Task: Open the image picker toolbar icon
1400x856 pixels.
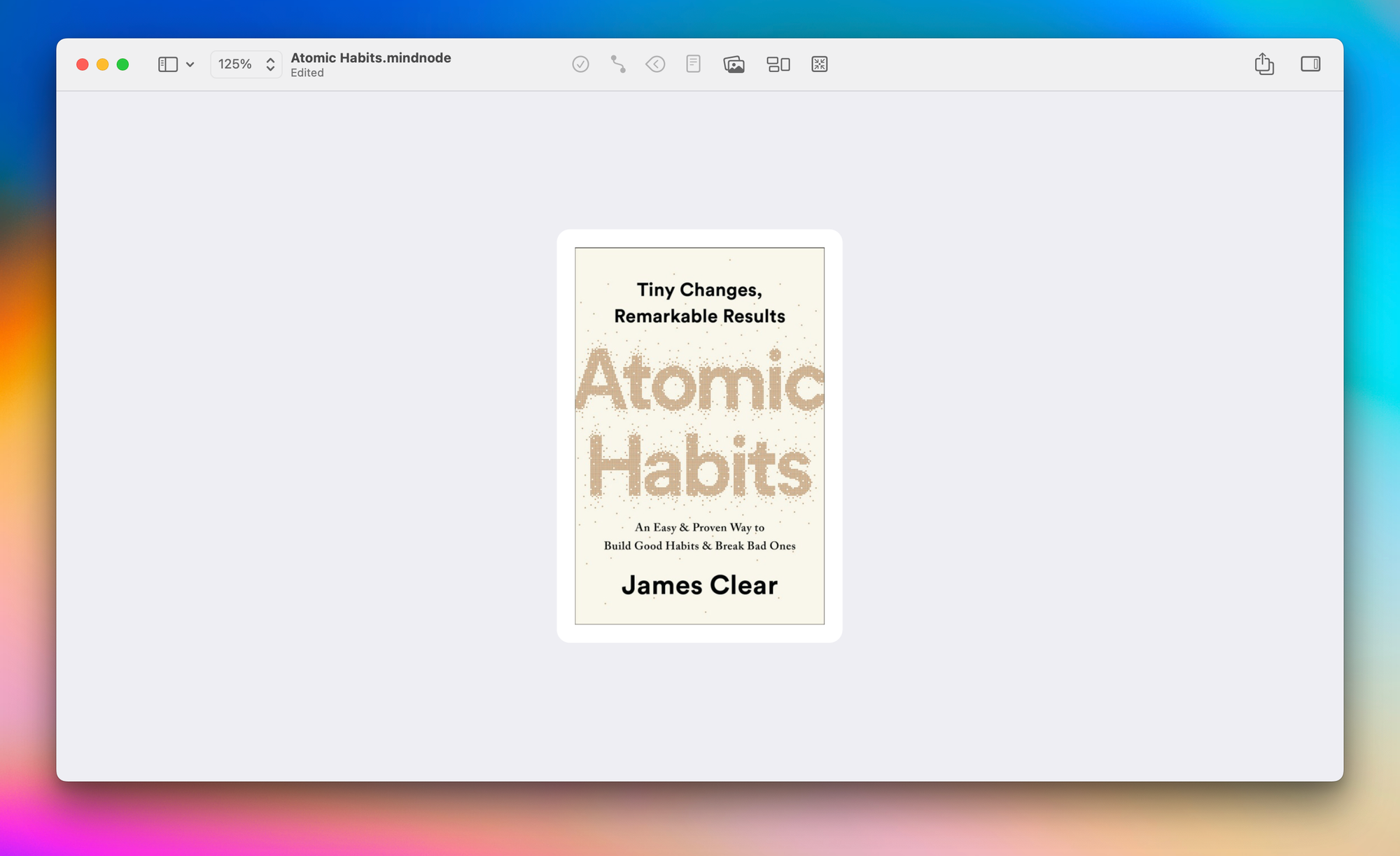Action: click(x=734, y=64)
